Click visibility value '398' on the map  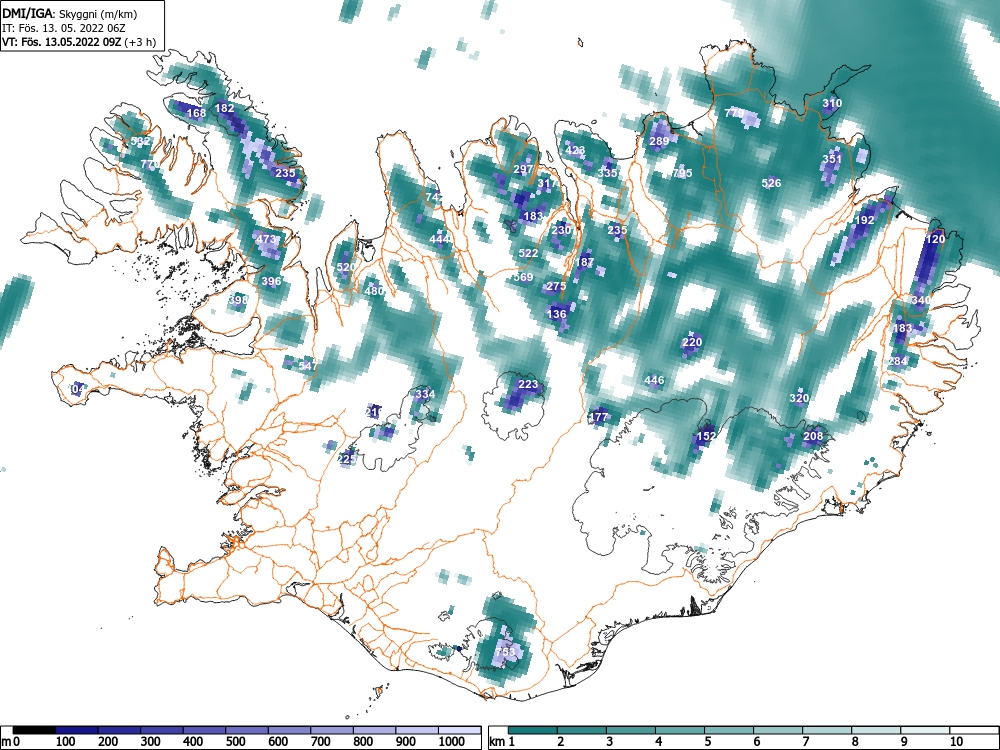238,300
